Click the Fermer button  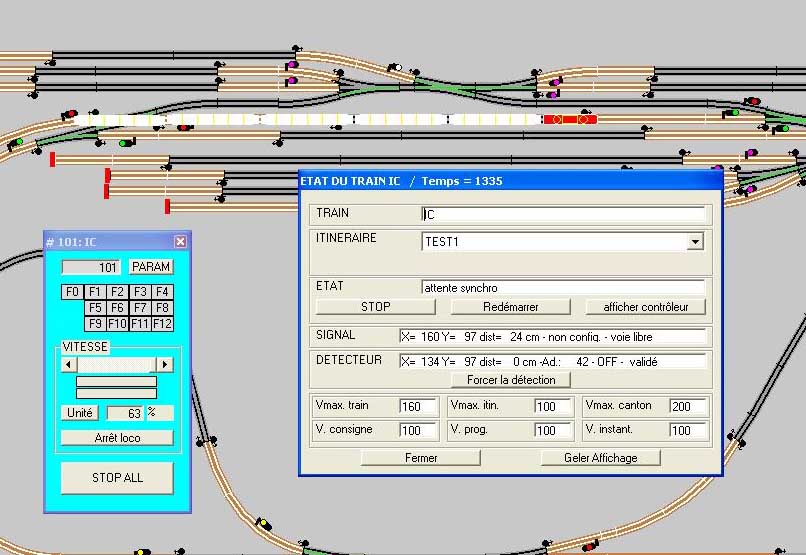coord(421,458)
